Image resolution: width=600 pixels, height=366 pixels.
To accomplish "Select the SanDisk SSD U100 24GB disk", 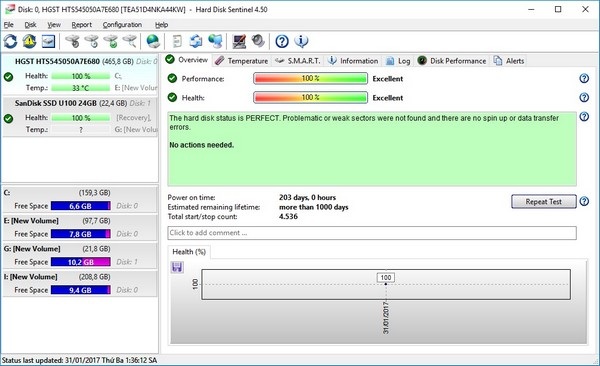I will click(80, 117).
